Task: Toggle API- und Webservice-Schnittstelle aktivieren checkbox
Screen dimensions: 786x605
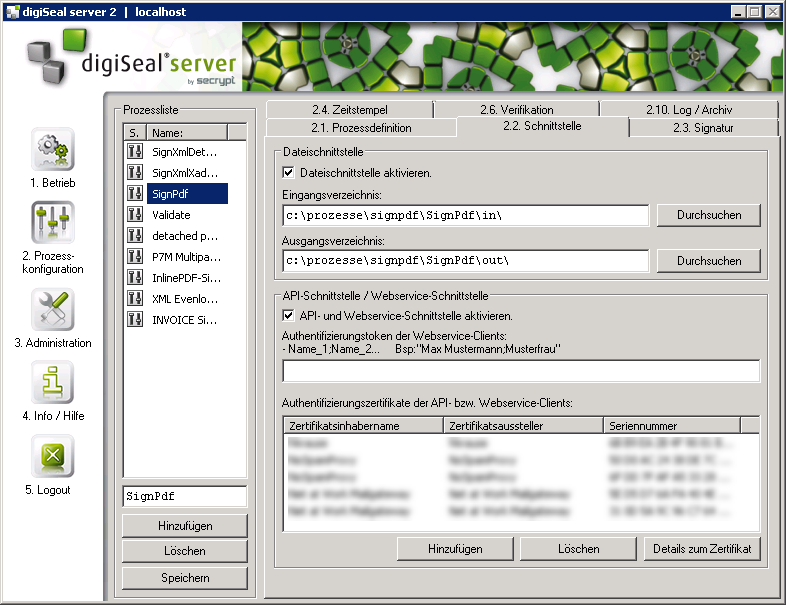Action: (x=288, y=316)
